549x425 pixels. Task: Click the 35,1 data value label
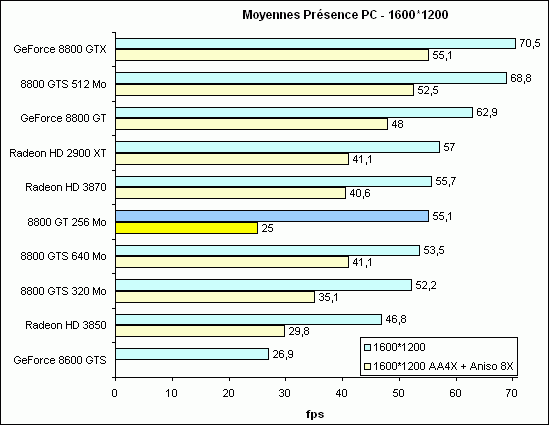(328, 297)
